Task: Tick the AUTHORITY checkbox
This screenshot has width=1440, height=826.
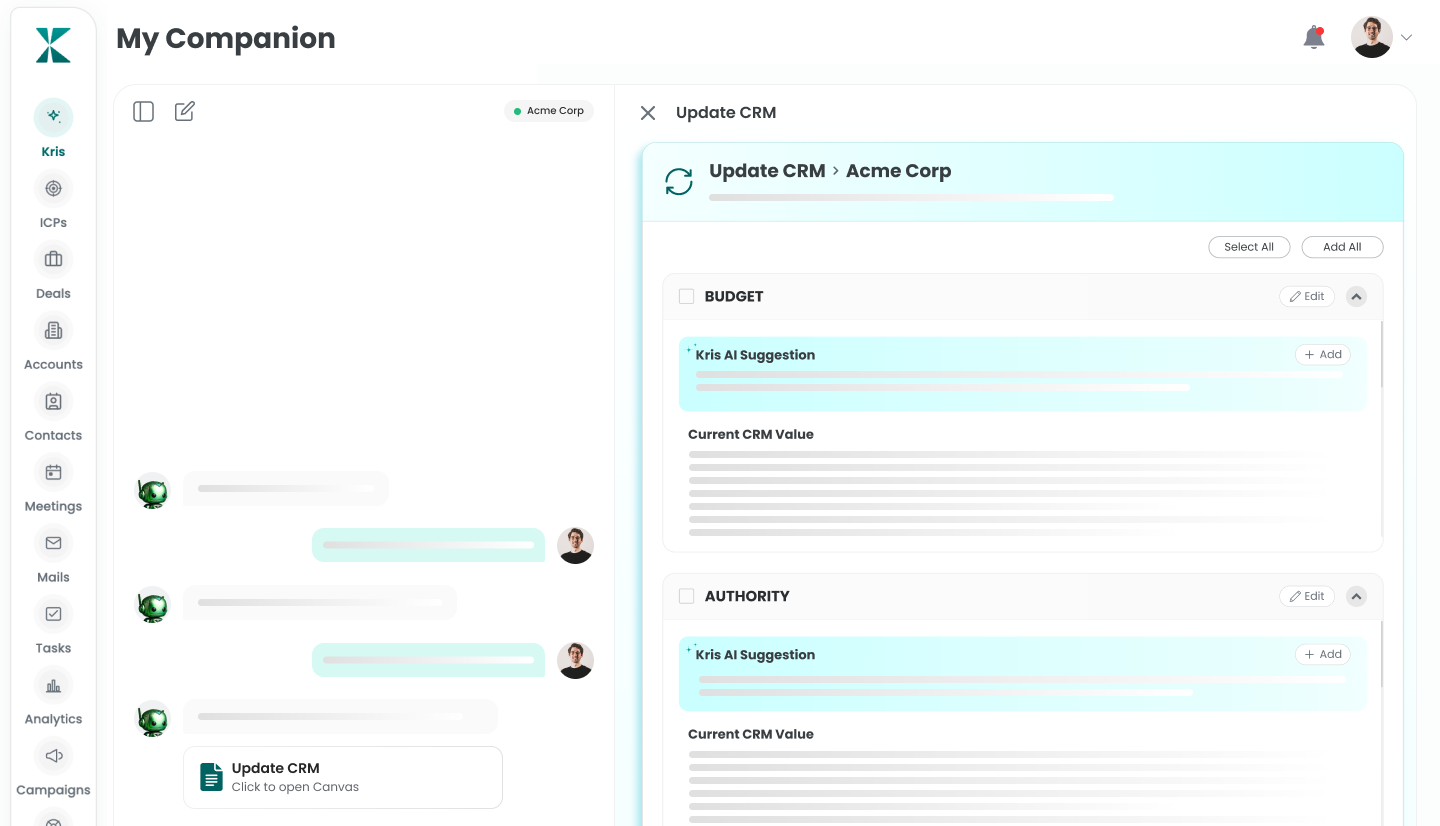Action: [687, 596]
